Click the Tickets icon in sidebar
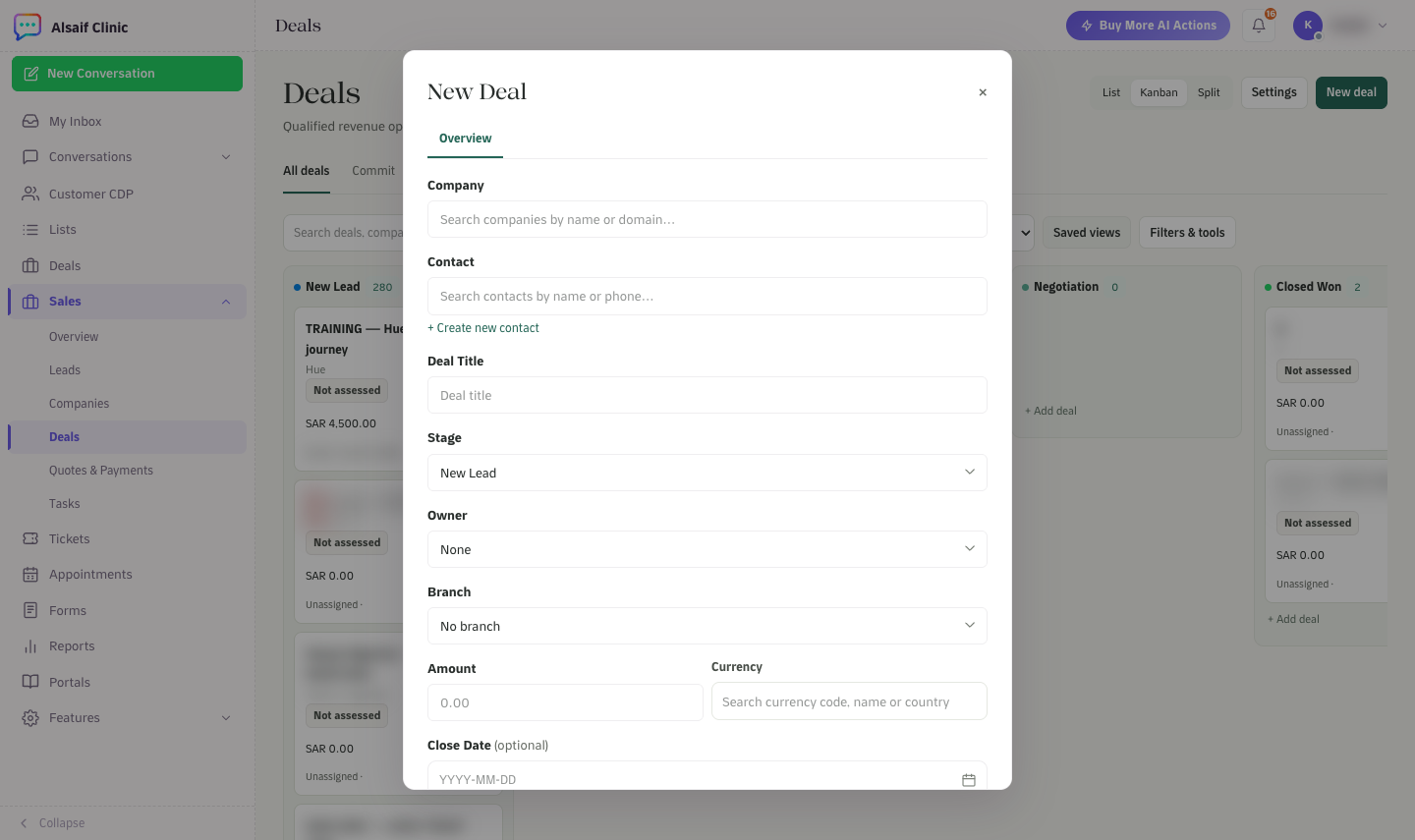 (x=30, y=538)
